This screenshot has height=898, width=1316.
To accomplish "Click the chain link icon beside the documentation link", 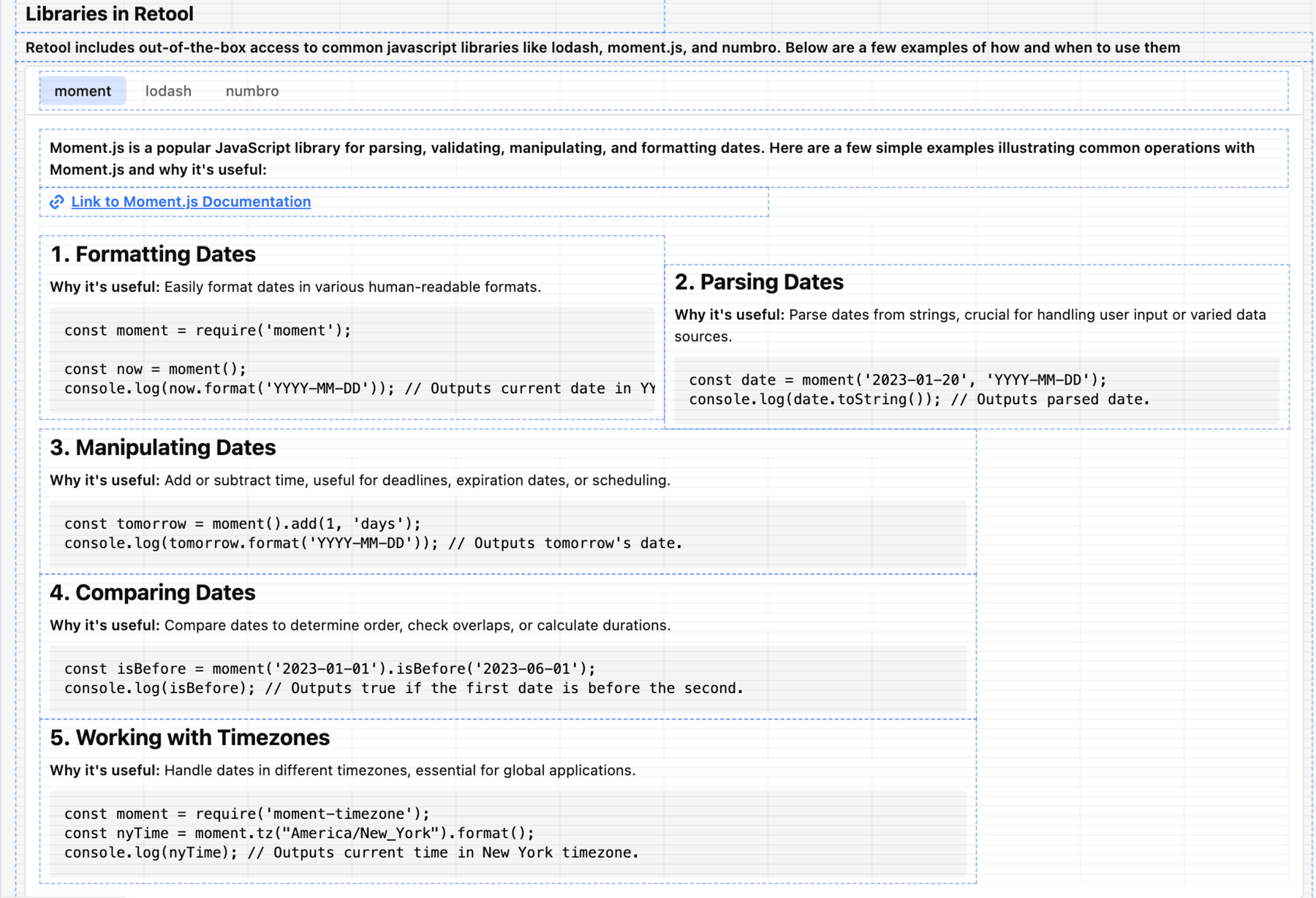I will click(57, 202).
